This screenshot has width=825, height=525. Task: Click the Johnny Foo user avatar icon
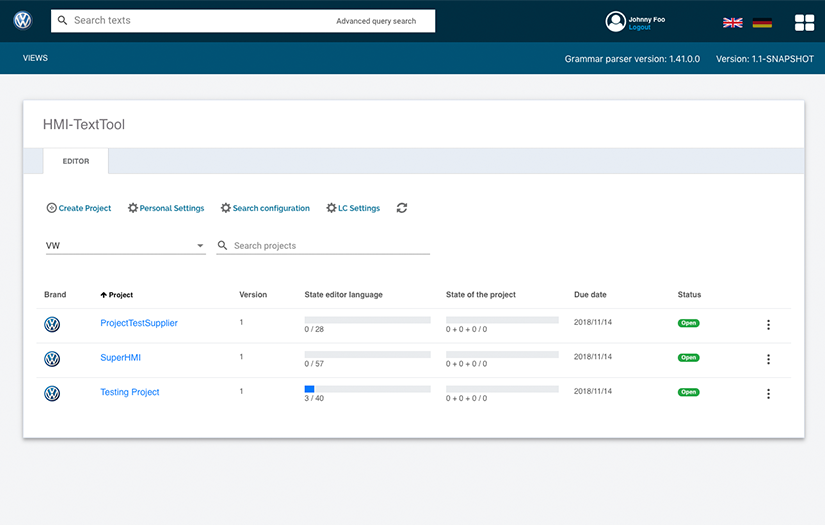coord(615,21)
